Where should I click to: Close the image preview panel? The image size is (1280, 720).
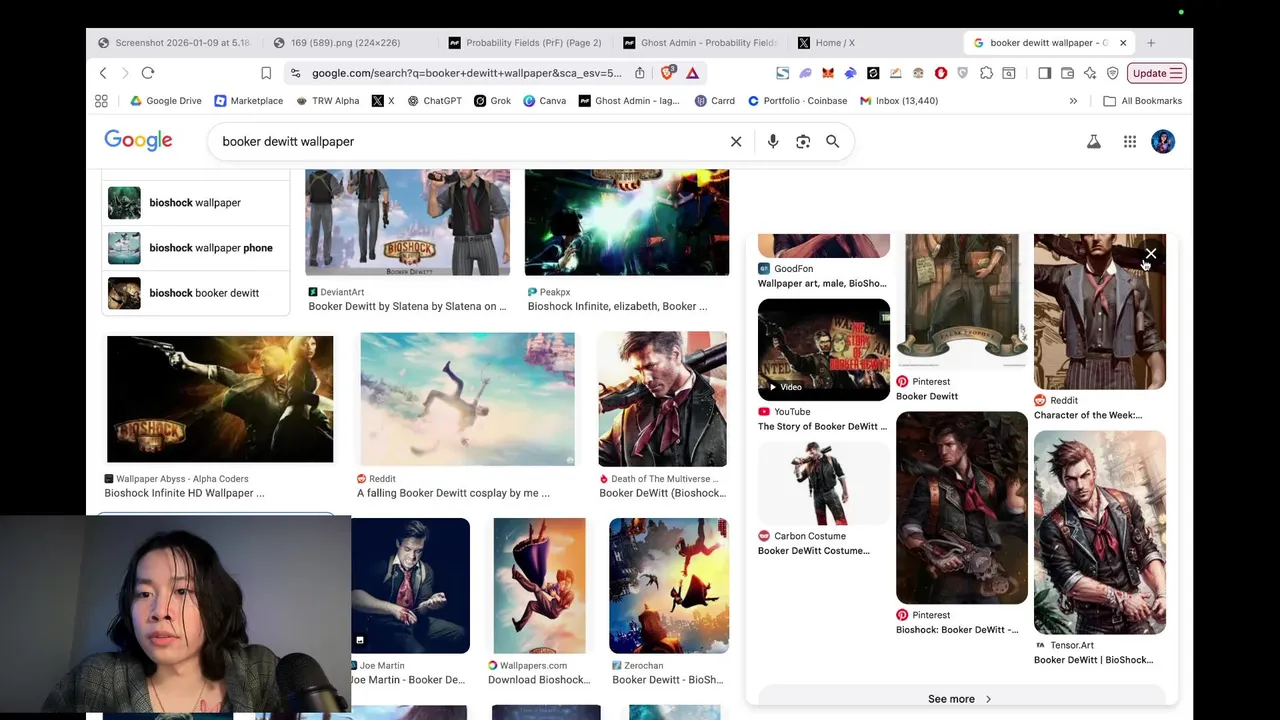[1151, 254]
